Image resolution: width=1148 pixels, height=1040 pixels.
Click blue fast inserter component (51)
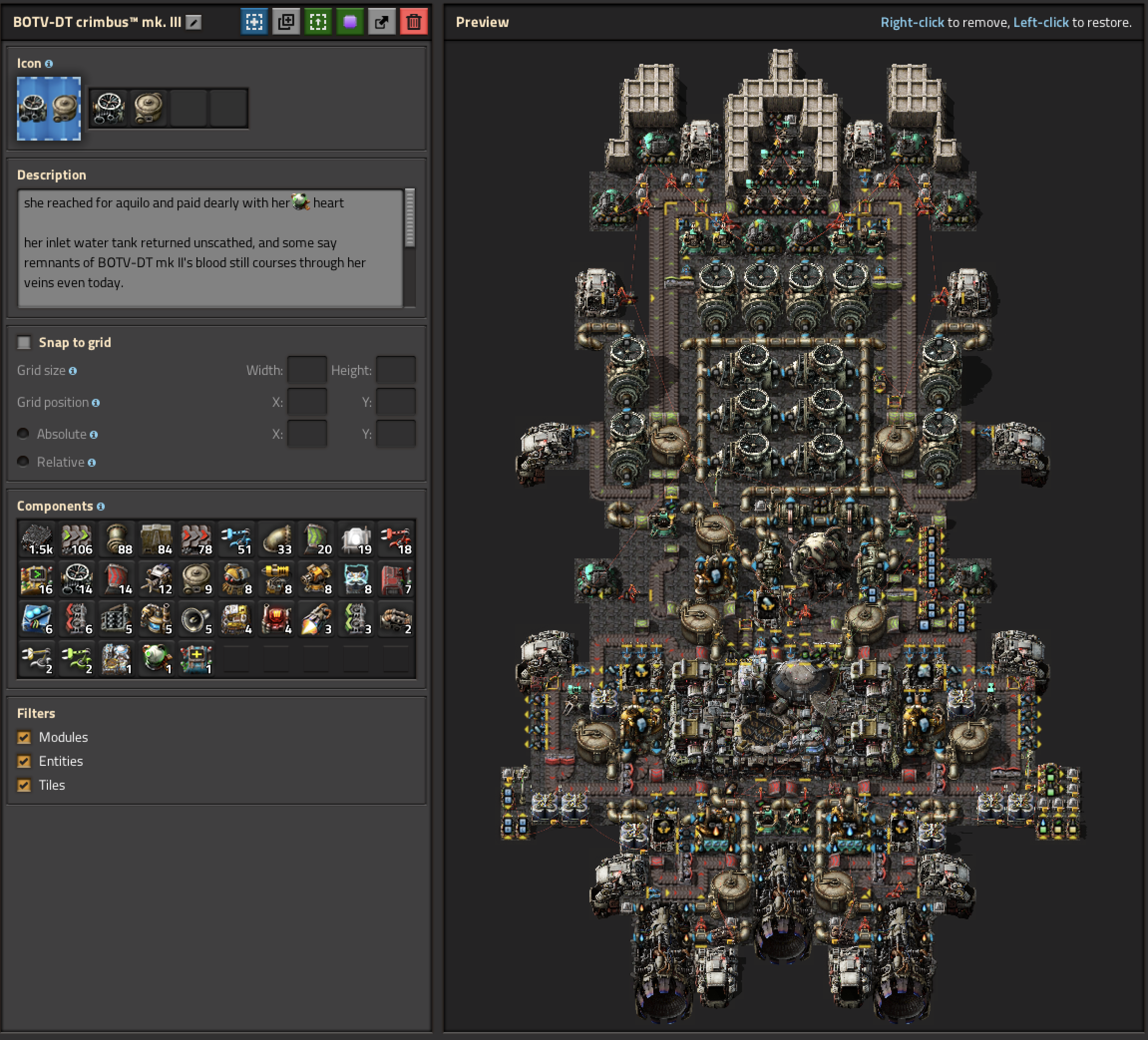[236, 539]
